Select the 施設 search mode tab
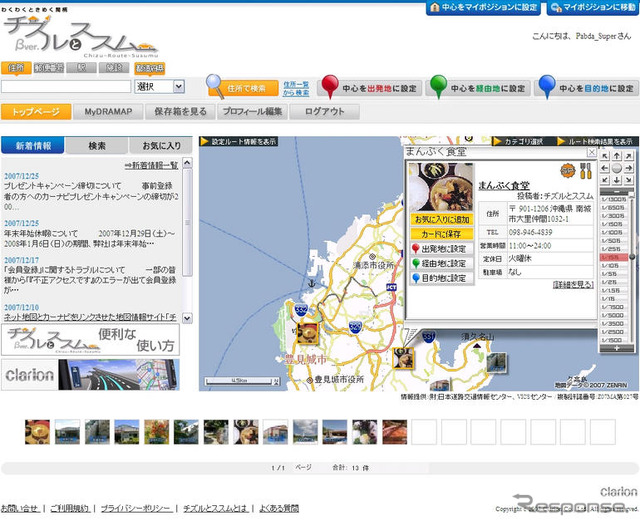The image size is (640, 526). [x=114, y=68]
